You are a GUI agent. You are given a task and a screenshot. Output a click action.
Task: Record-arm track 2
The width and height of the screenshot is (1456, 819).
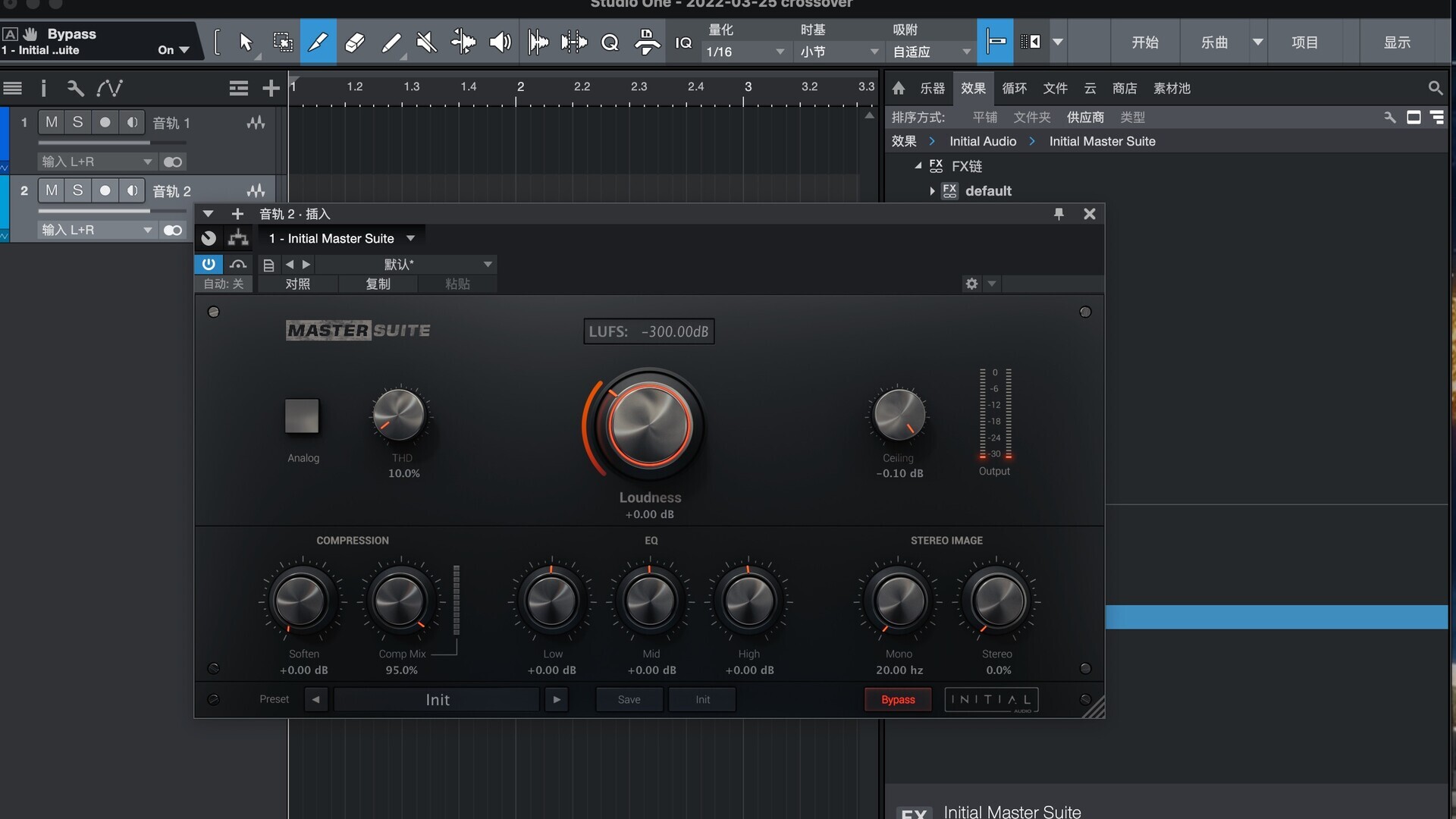pos(105,190)
